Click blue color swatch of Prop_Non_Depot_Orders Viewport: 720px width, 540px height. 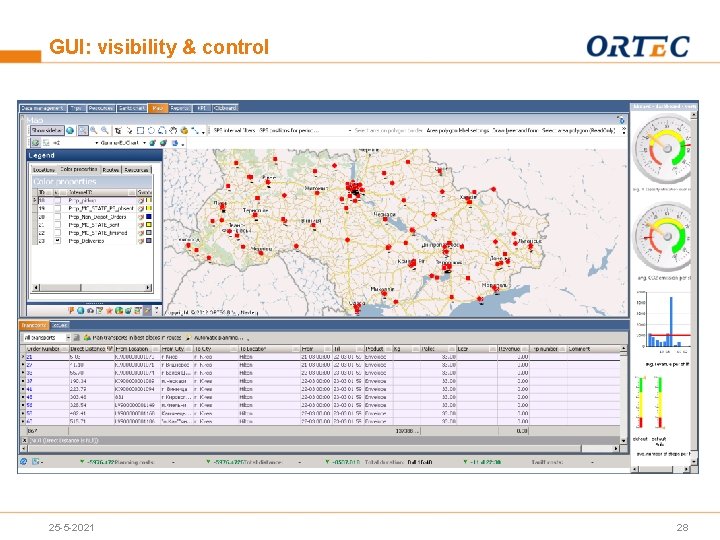click(x=149, y=216)
